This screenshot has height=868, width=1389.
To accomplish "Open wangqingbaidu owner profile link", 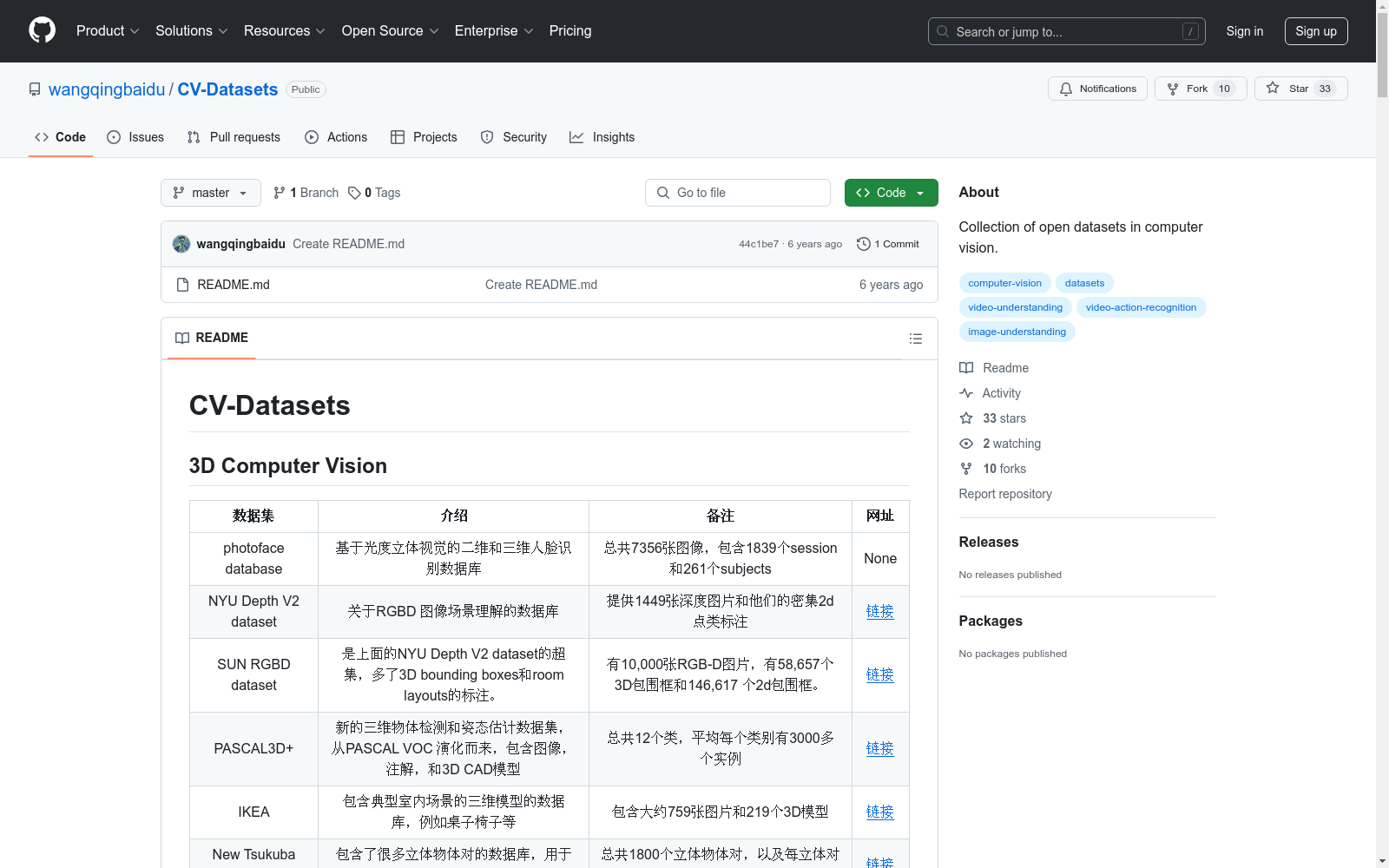I will point(107,89).
